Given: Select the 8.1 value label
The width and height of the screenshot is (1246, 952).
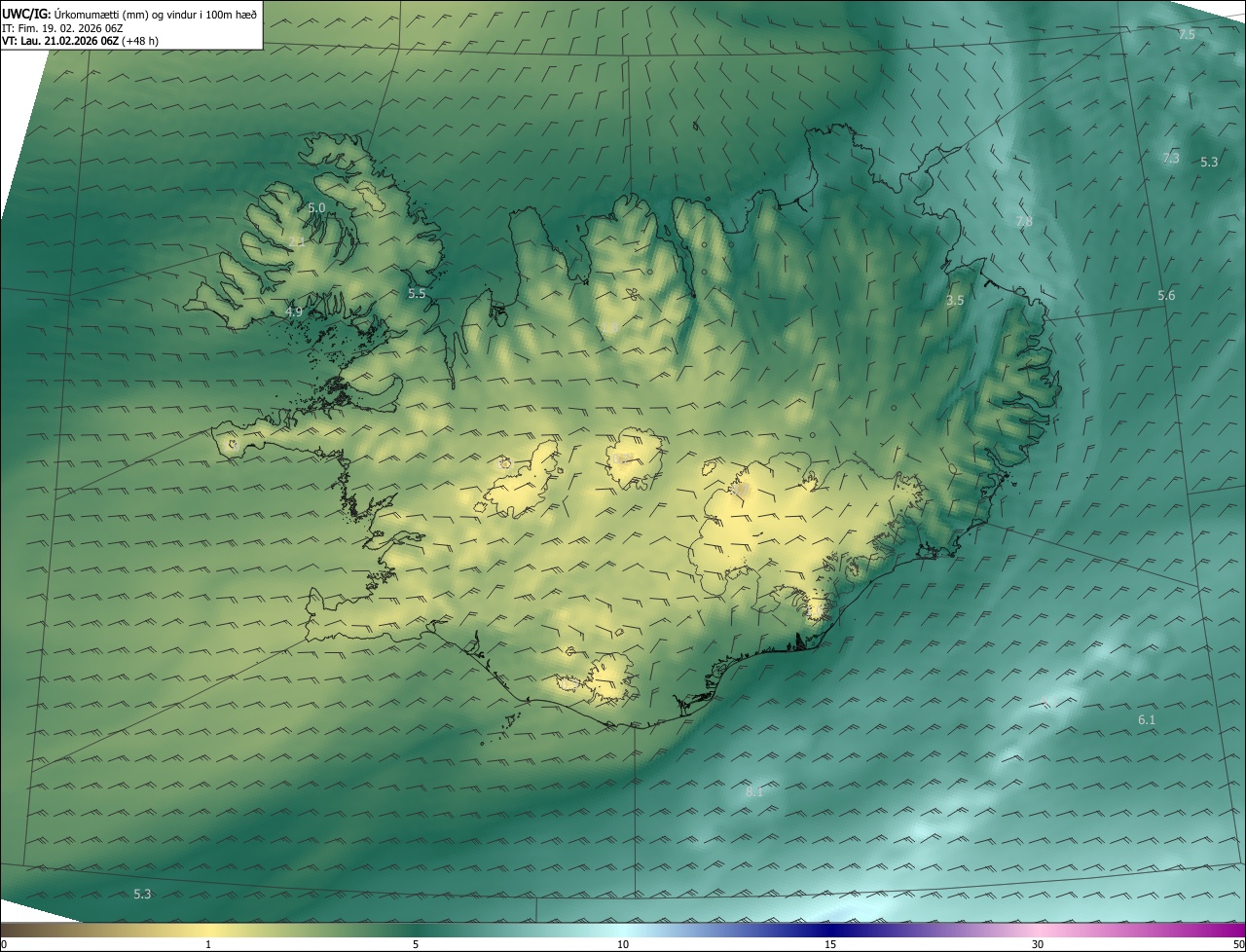Looking at the screenshot, I should pos(754,791).
